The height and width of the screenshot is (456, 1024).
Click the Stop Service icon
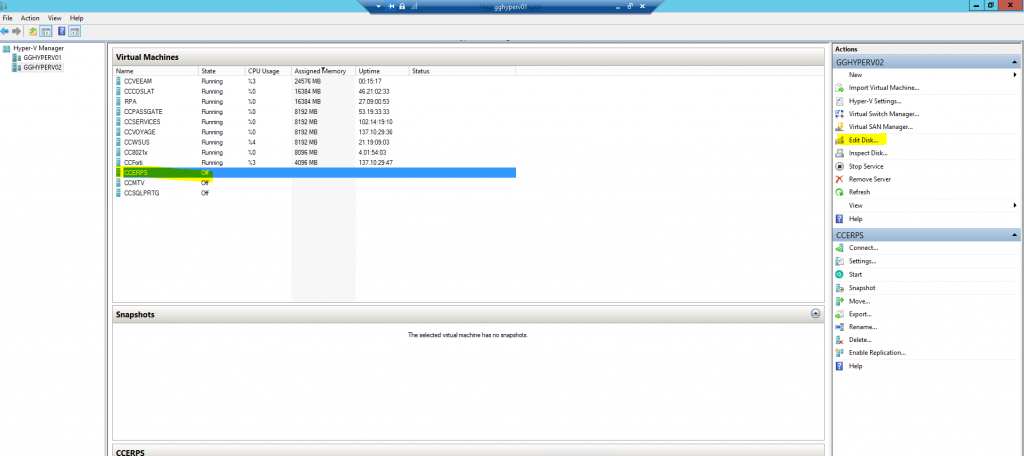pyautogui.click(x=840, y=166)
